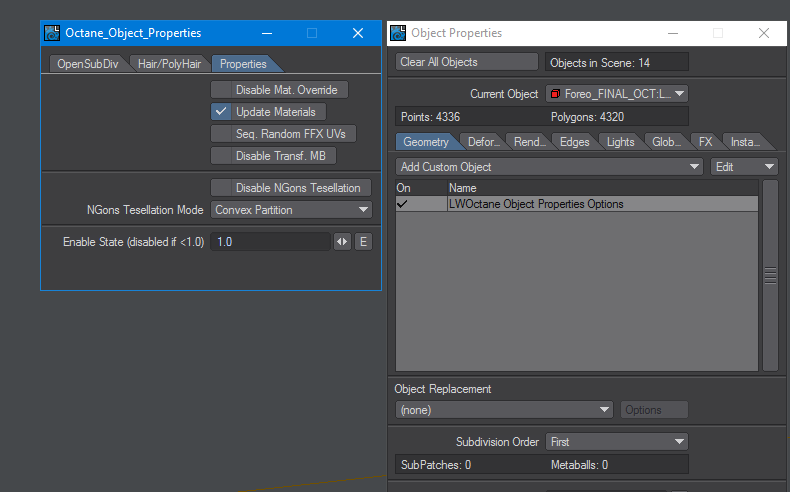Open the Instancer tab

click(745, 142)
